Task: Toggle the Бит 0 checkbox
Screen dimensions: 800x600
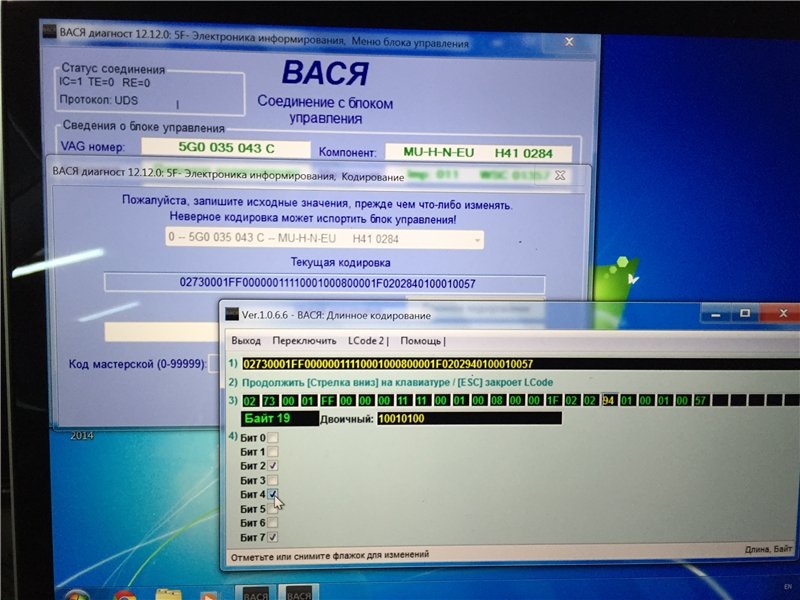Action: click(273, 437)
